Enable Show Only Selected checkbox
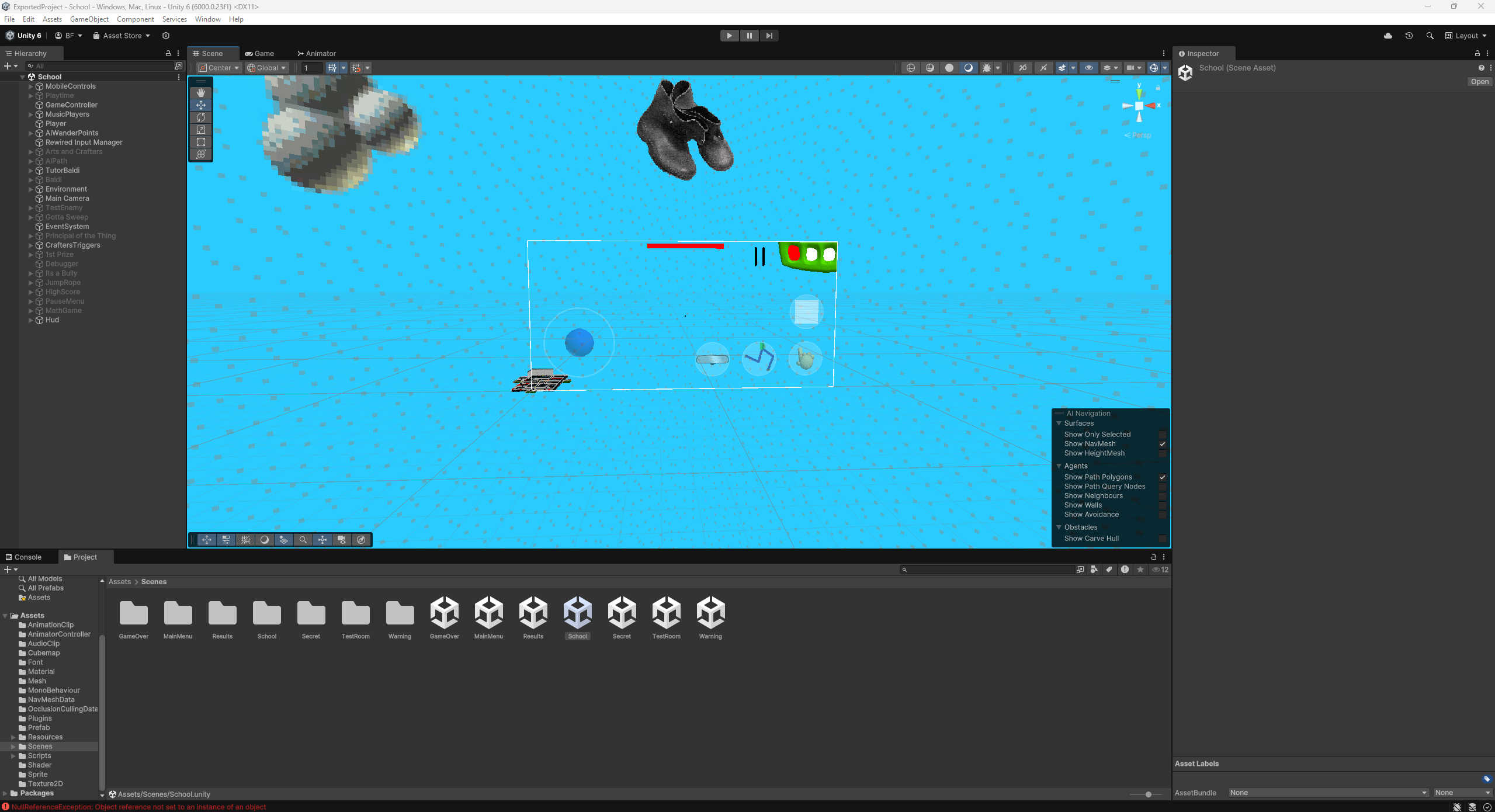This screenshot has height=812, width=1495. coord(1162,435)
